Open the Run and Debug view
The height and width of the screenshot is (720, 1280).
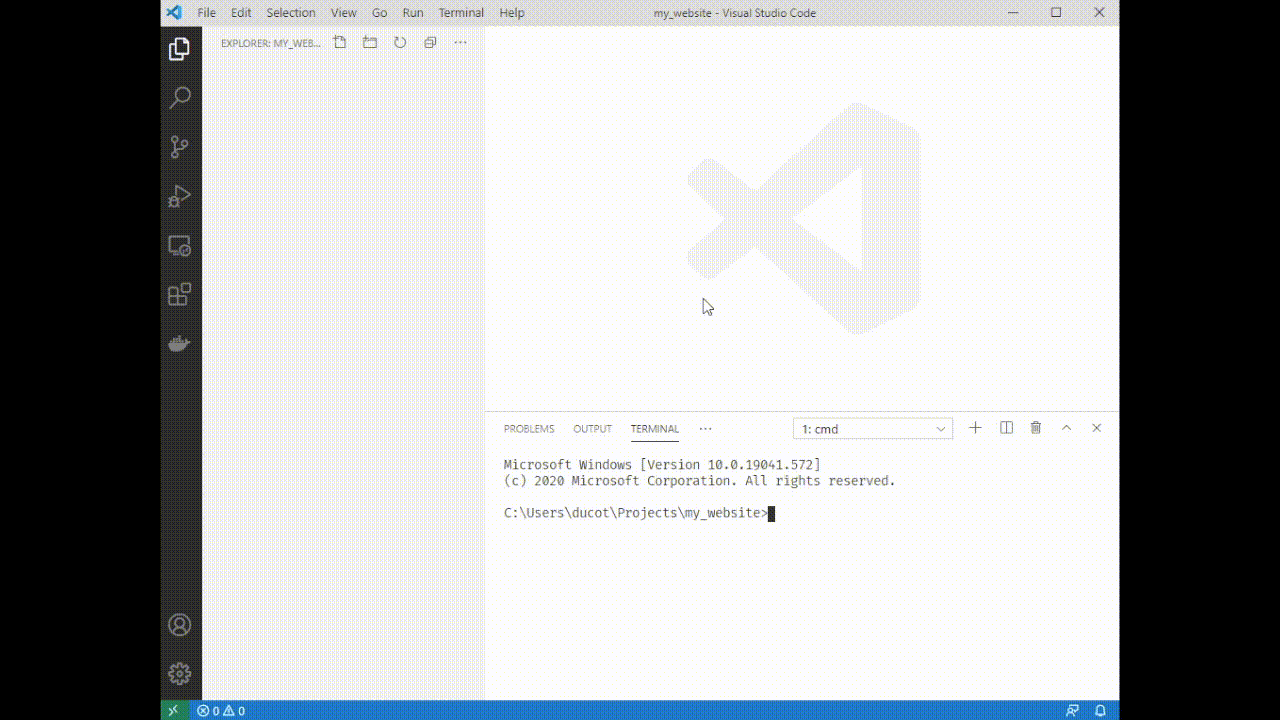coord(180,196)
